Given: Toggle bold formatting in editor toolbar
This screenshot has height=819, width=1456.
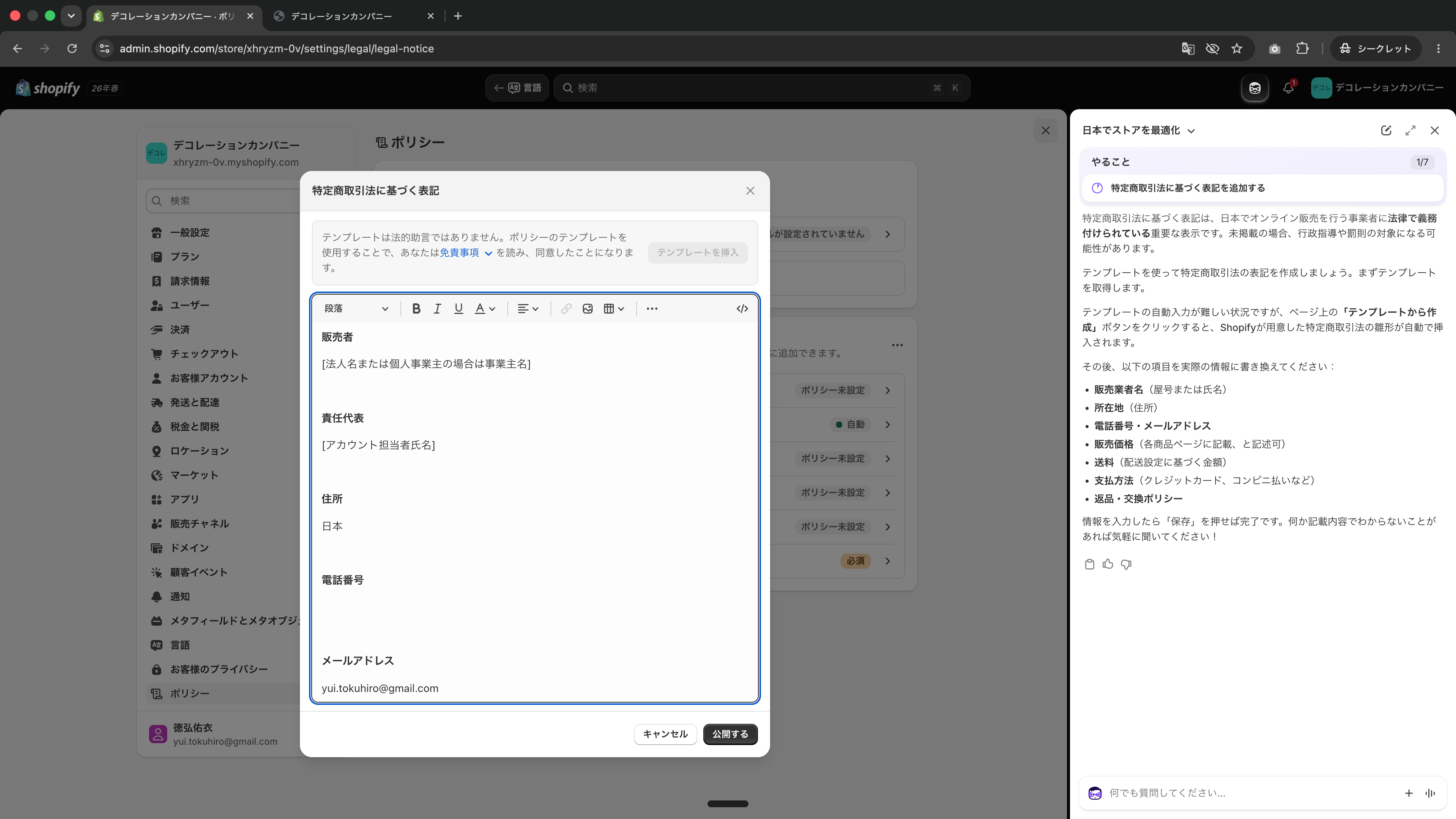Looking at the screenshot, I should point(416,309).
